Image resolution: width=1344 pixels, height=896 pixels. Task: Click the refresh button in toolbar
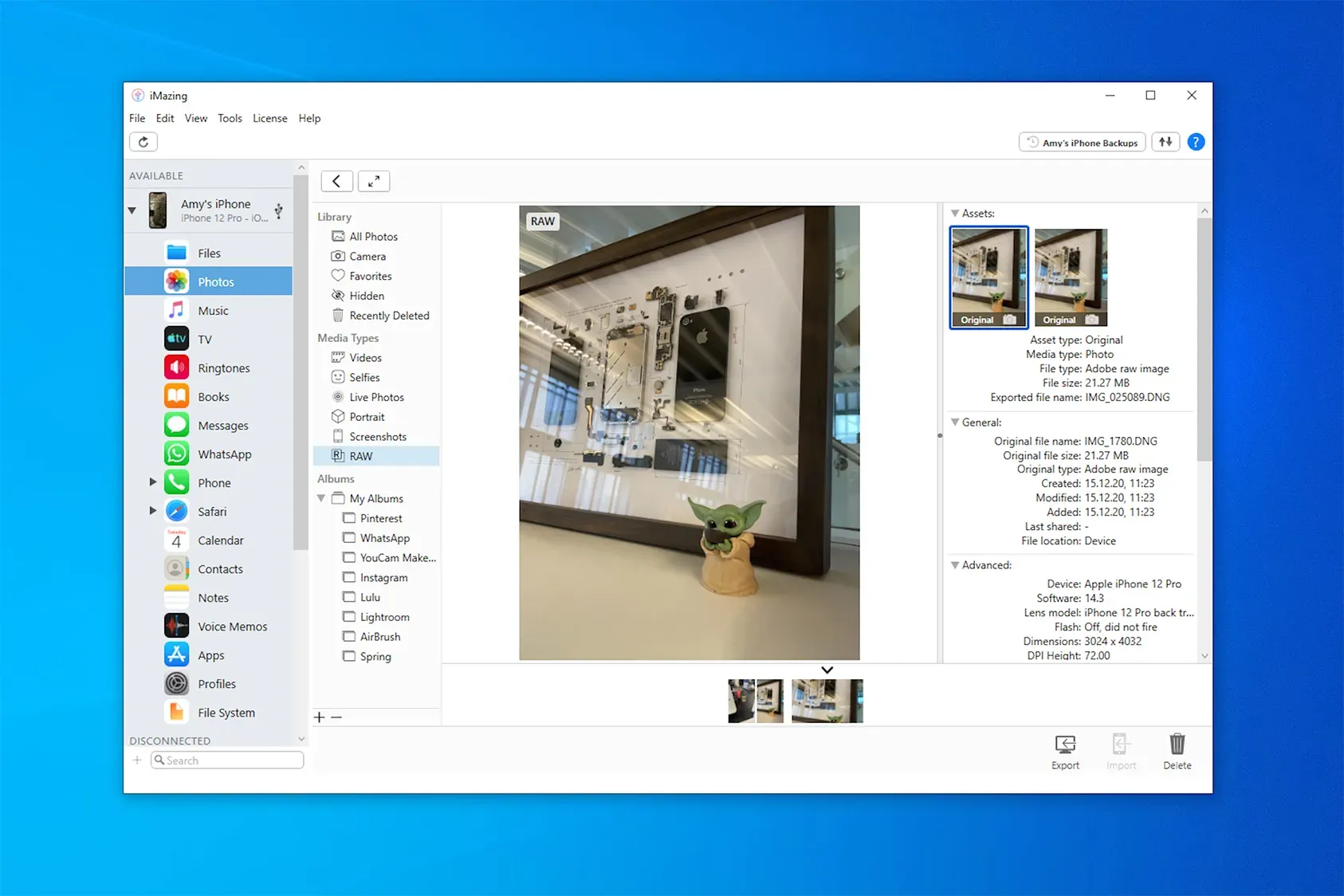(x=143, y=142)
